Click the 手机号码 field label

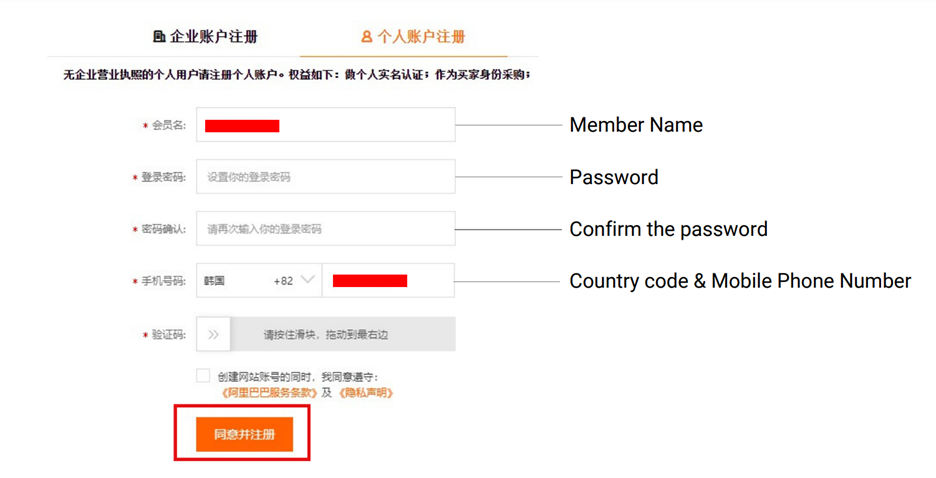coord(162,282)
